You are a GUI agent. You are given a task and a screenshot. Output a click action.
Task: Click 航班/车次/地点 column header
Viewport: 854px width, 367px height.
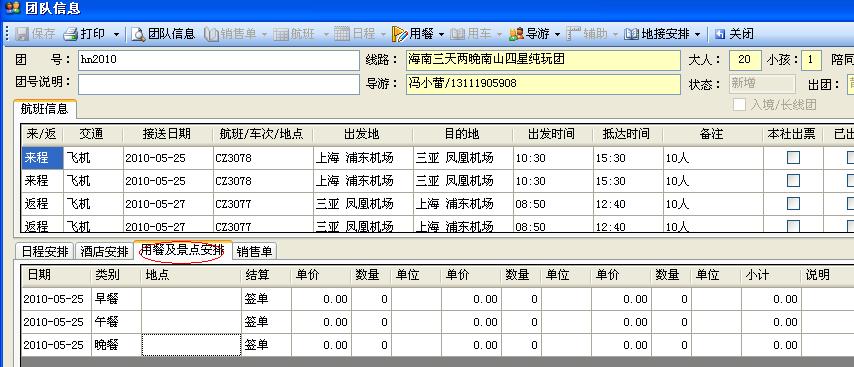click(262, 134)
